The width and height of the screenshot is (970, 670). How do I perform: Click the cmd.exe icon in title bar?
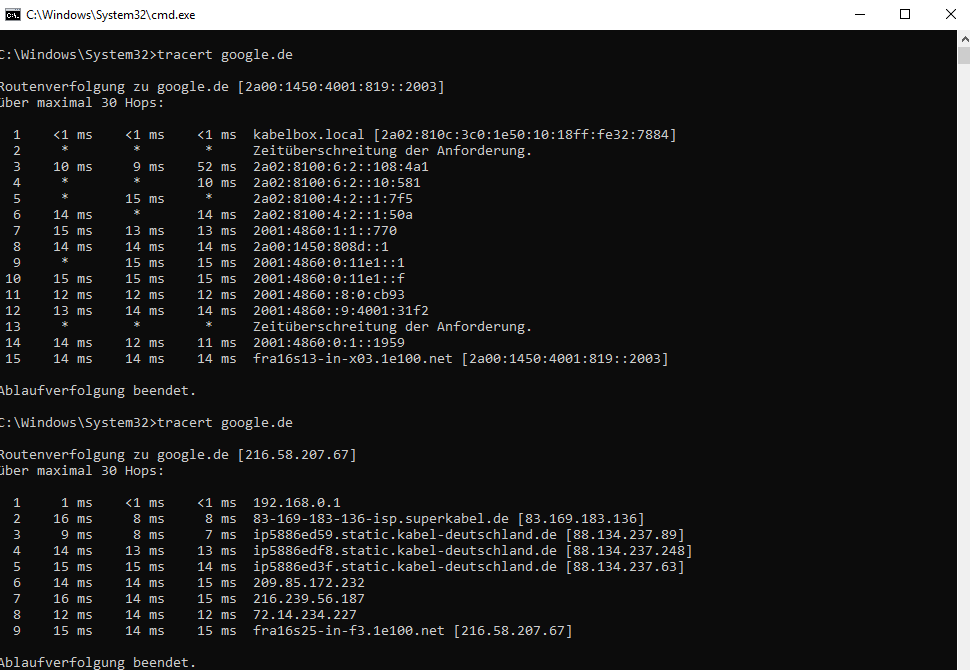(x=12, y=14)
